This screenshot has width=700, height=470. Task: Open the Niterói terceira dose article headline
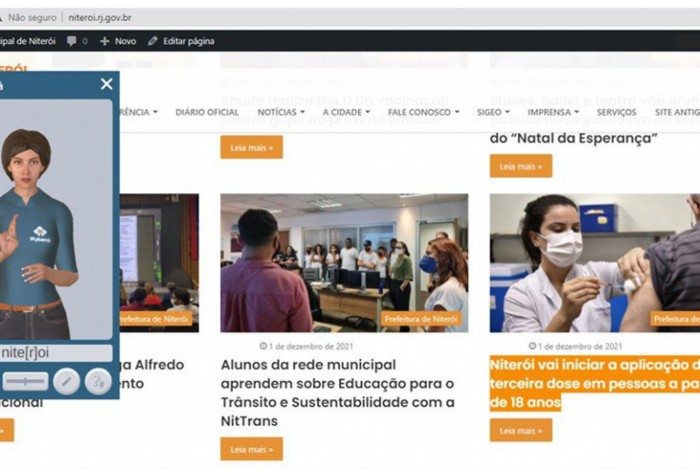[x=595, y=383]
